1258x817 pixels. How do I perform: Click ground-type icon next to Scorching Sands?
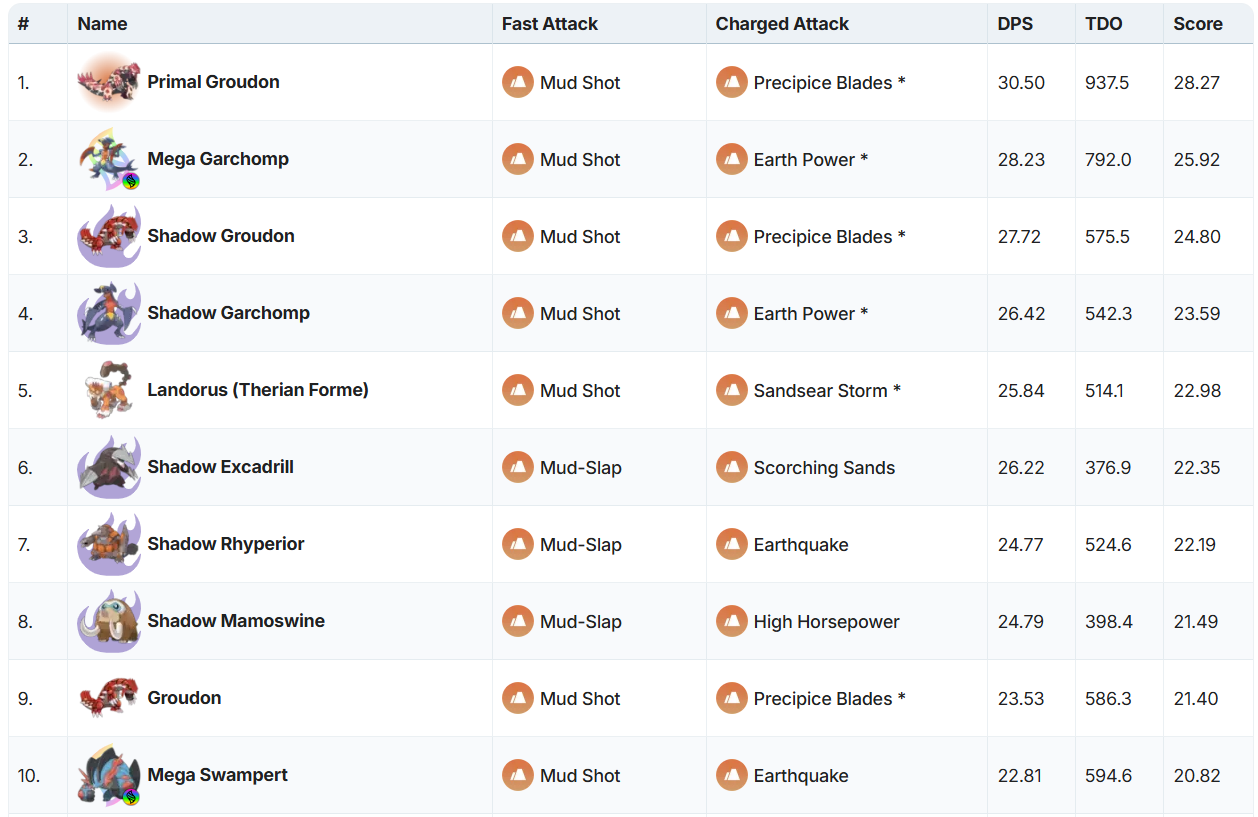click(732, 467)
